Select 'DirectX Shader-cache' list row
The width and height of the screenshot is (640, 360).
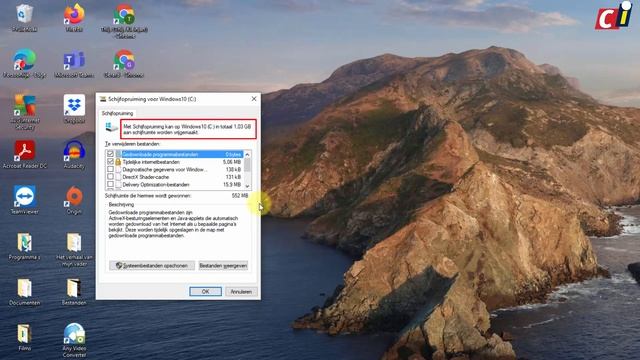point(175,177)
